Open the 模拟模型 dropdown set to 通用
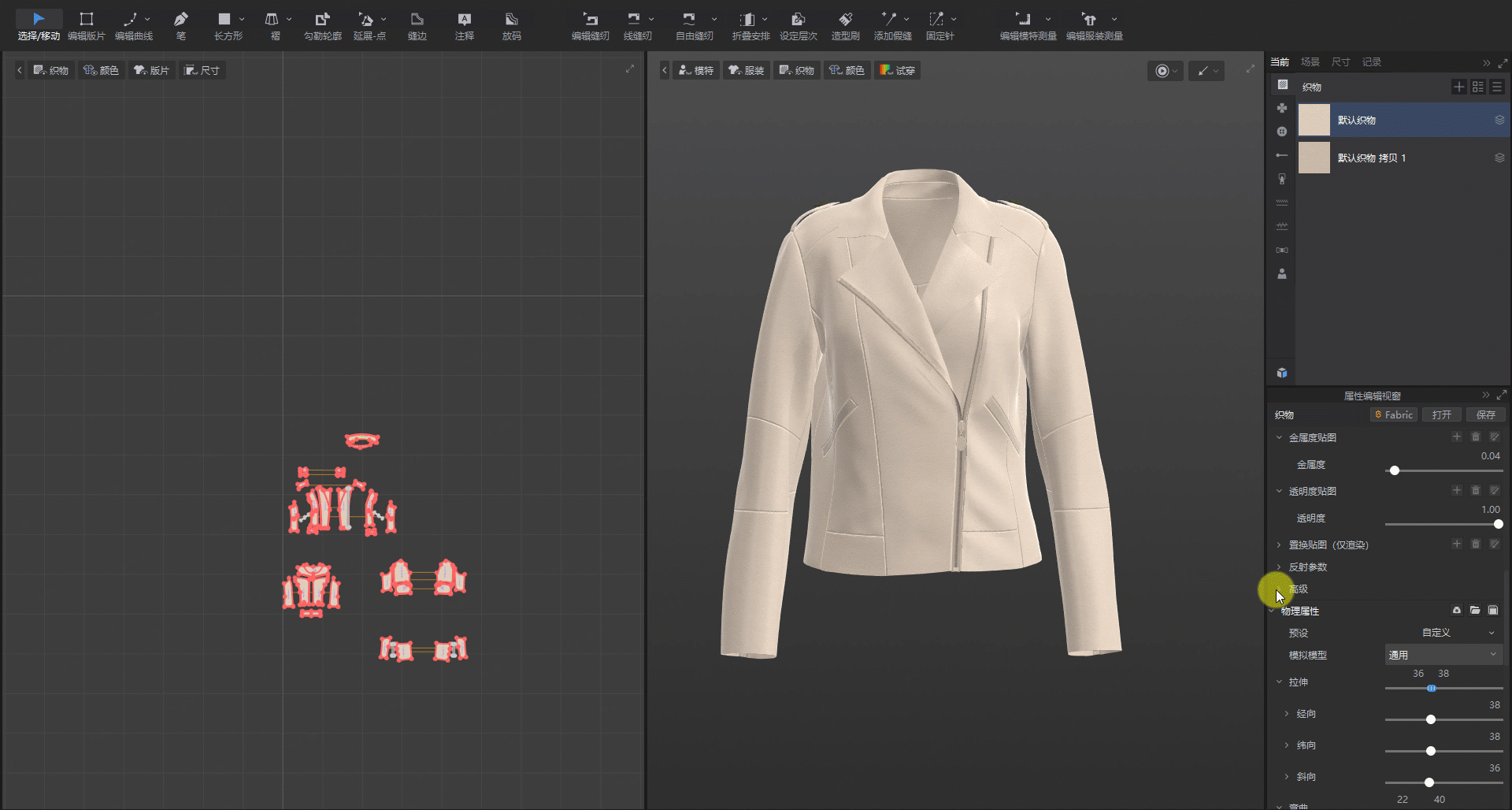Viewport: 1512px width, 810px height. tap(1443, 655)
